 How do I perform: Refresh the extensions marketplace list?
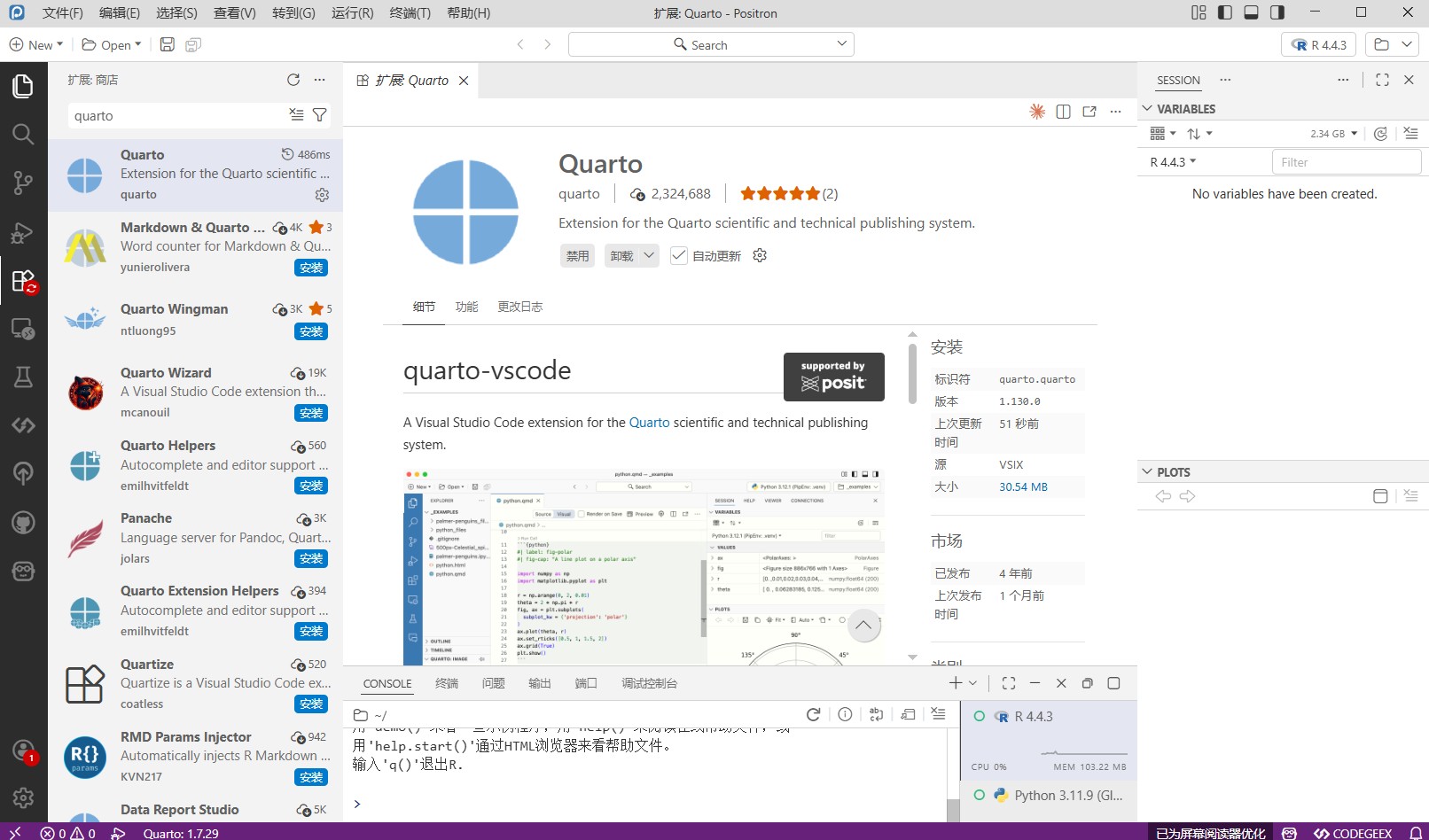click(x=293, y=80)
